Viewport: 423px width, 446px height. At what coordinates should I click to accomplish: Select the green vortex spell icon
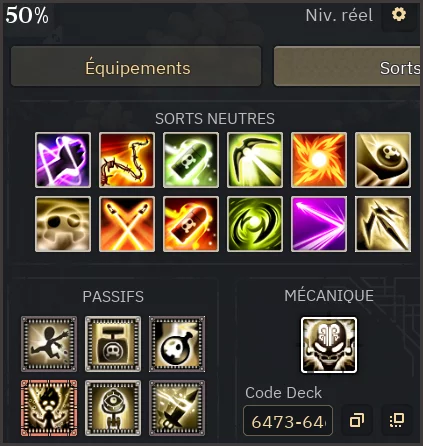pyautogui.click(x=255, y=224)
